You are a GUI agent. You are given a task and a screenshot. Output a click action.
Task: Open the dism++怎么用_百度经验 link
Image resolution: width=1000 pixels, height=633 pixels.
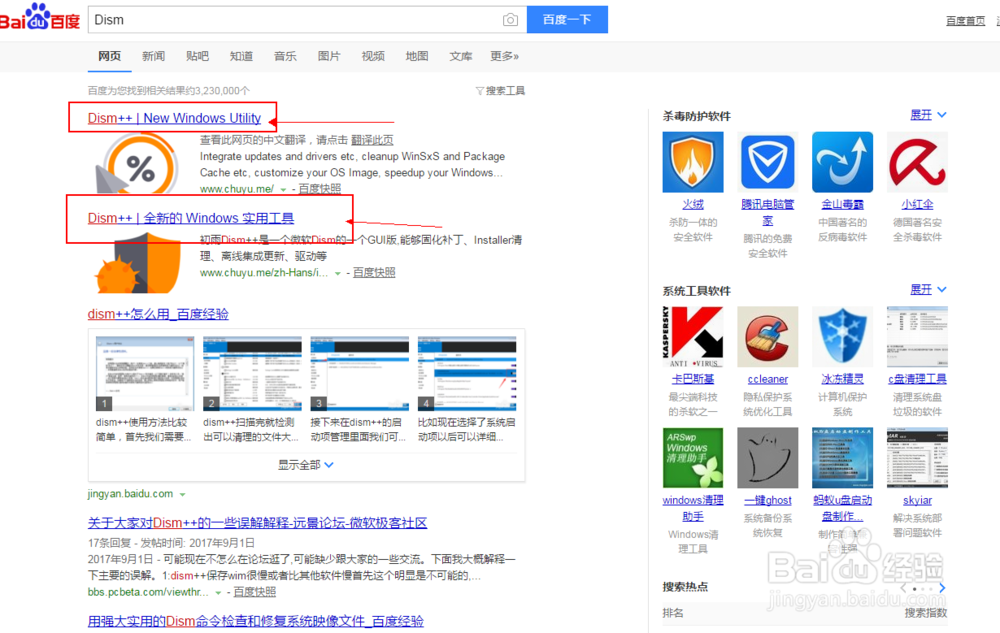click(x=158, y=314)
